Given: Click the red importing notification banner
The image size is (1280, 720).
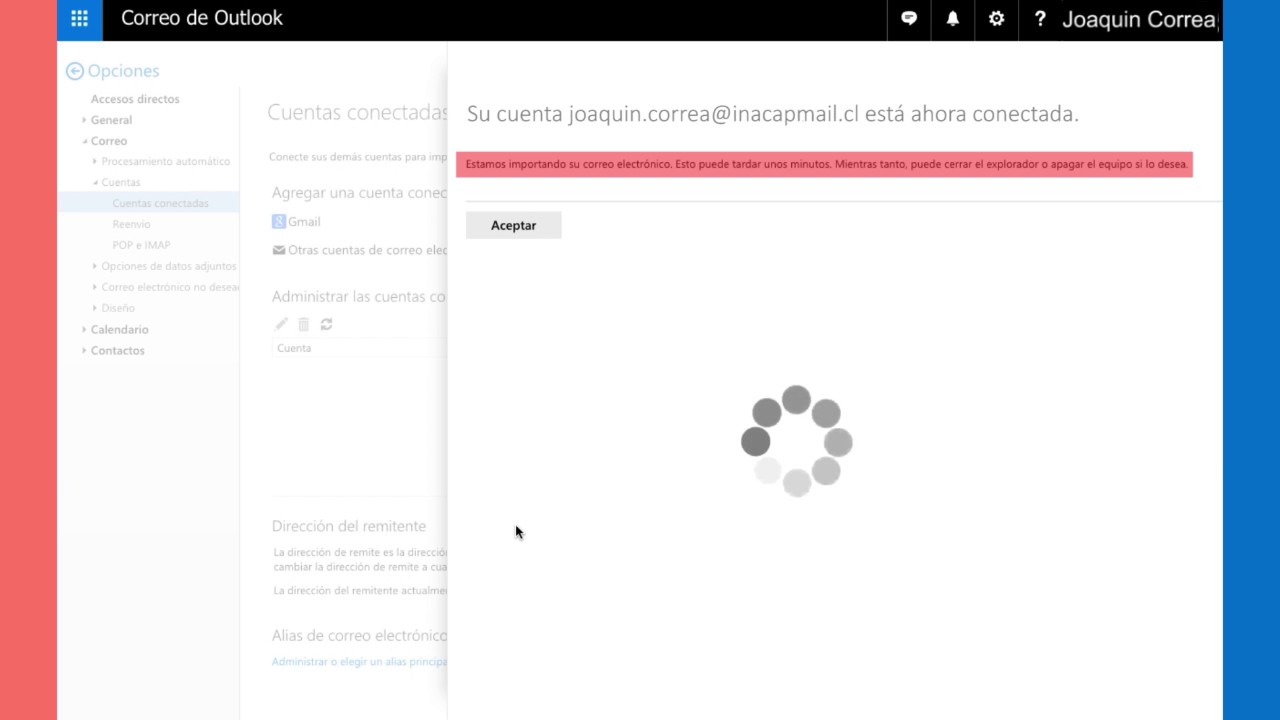Looking at the screenshot, I should coord(824,164).
